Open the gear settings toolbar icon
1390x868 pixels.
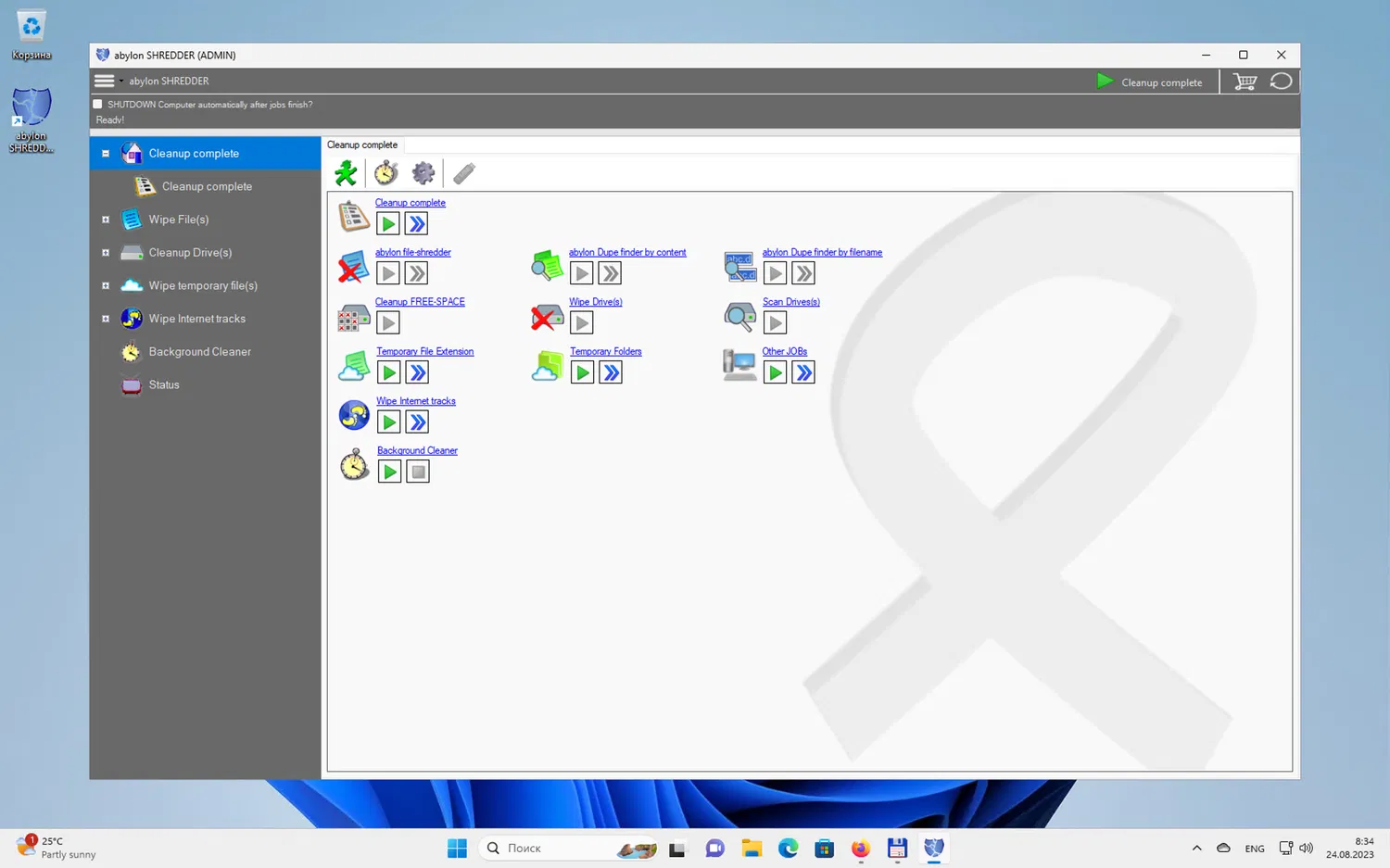(x=423, y=173)
